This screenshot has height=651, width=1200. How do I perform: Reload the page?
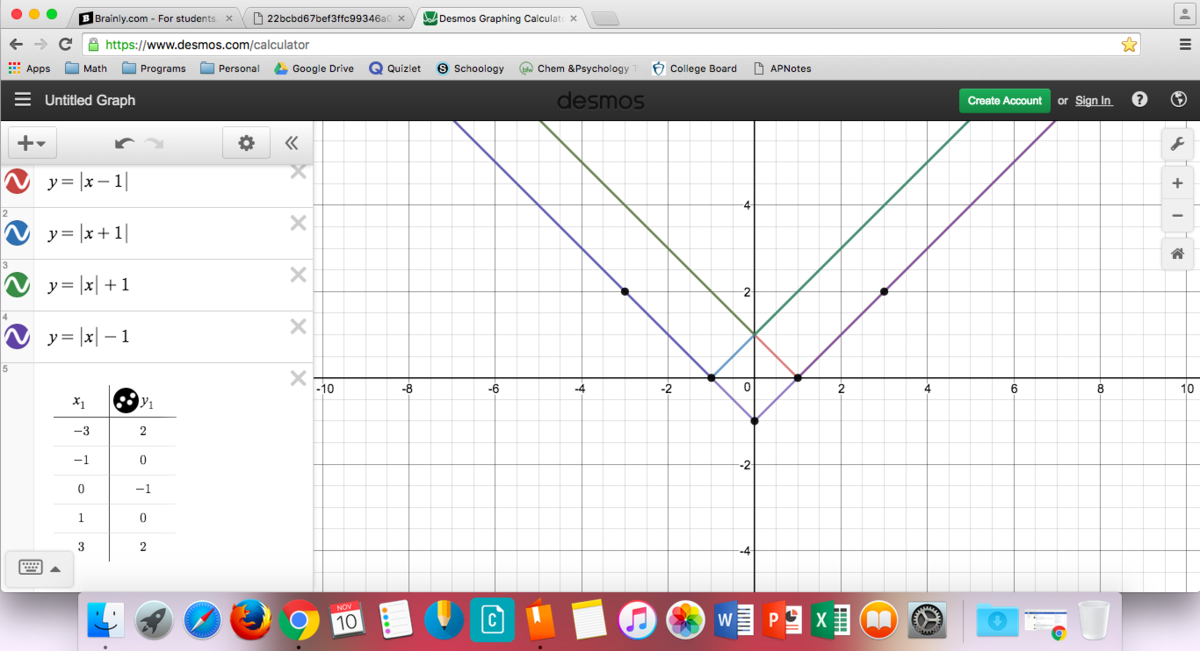coord(65,44)
